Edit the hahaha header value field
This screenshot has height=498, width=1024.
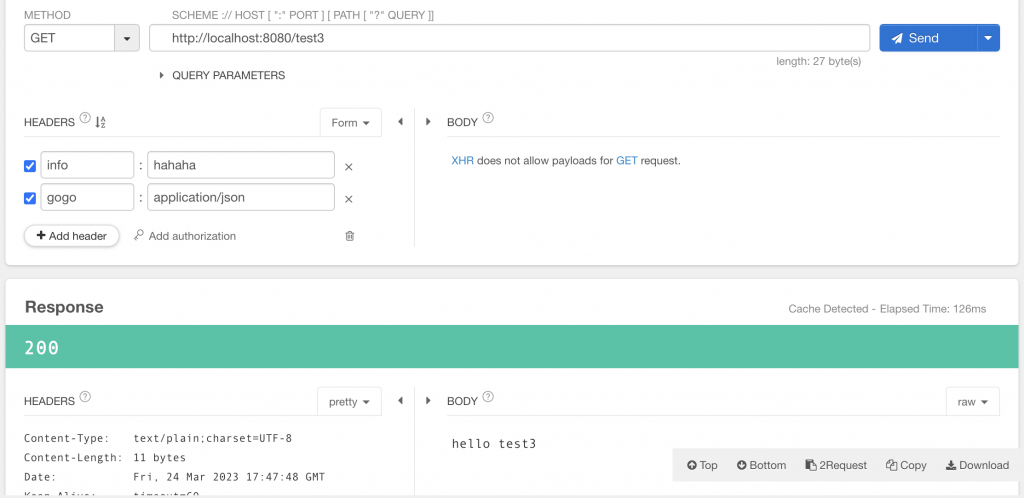point(241,165)
